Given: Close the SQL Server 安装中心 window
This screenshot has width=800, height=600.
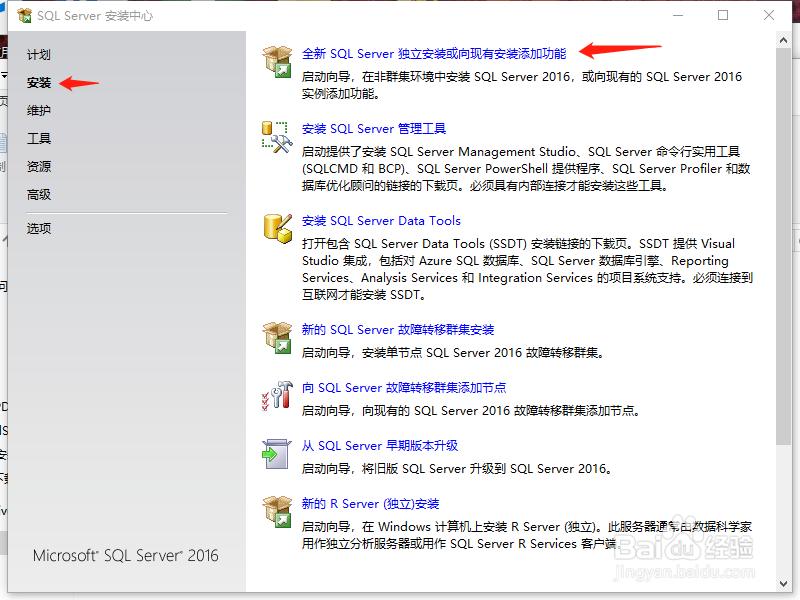Looking at the screenshot, I should 769,16.
